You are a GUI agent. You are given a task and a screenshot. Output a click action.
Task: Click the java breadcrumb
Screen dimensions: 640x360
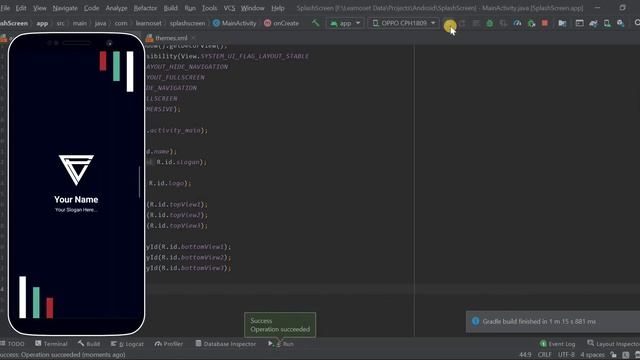click(x=100, y=23)
